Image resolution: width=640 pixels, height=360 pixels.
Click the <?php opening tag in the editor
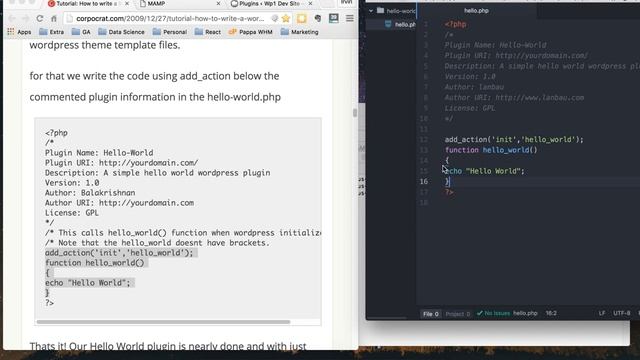pos(456,24)
